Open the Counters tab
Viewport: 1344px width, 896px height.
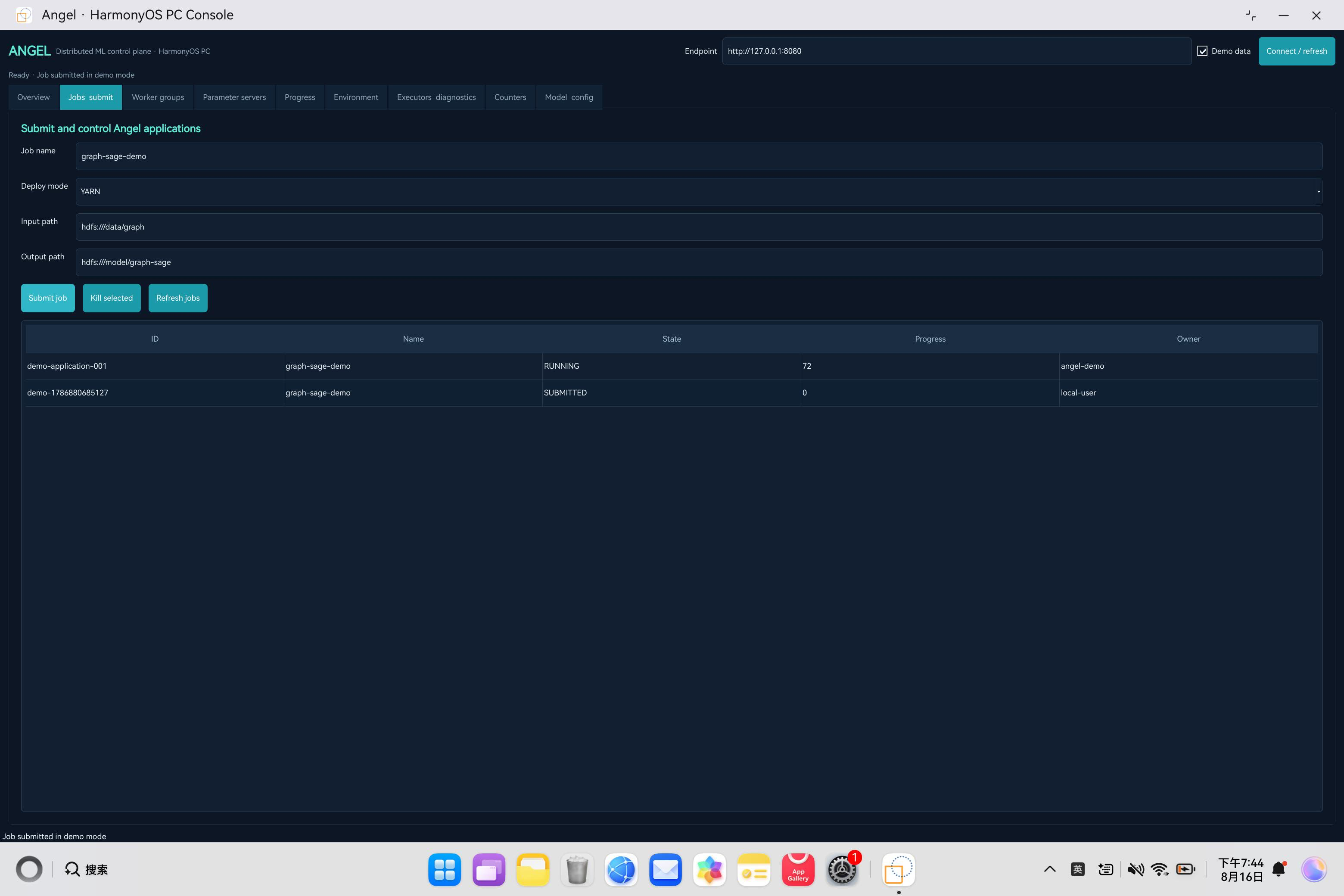(x=510, y=97)
